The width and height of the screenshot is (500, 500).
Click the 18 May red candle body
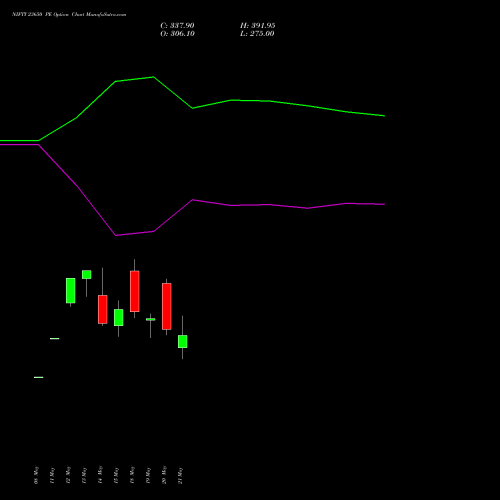135,291
